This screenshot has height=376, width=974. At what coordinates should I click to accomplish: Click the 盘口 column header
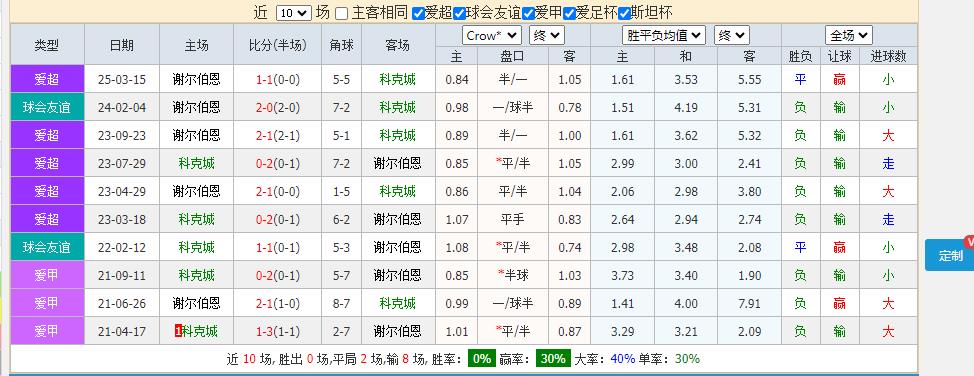click(x=512, y=56)
